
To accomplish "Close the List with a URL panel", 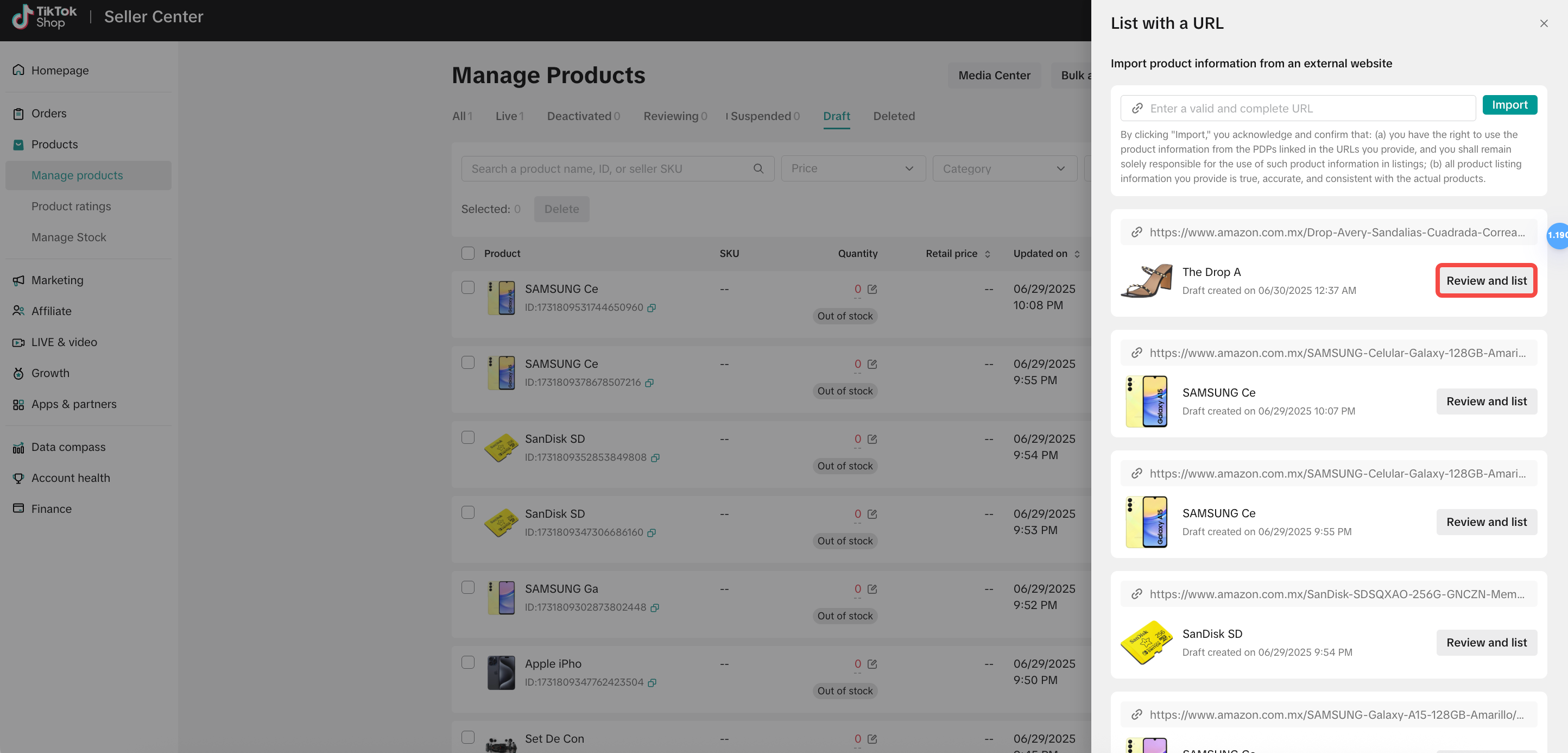I will [x=1543, y=24].
